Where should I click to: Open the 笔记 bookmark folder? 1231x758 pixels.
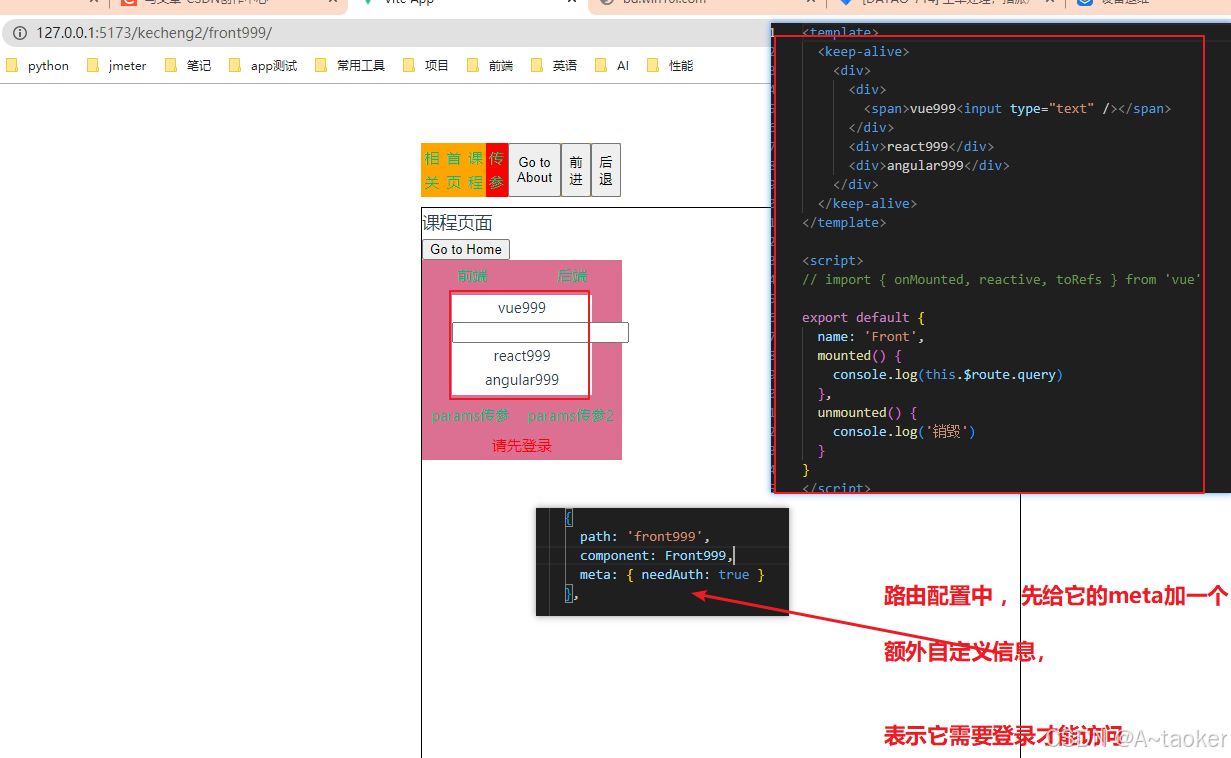[188, 66]
